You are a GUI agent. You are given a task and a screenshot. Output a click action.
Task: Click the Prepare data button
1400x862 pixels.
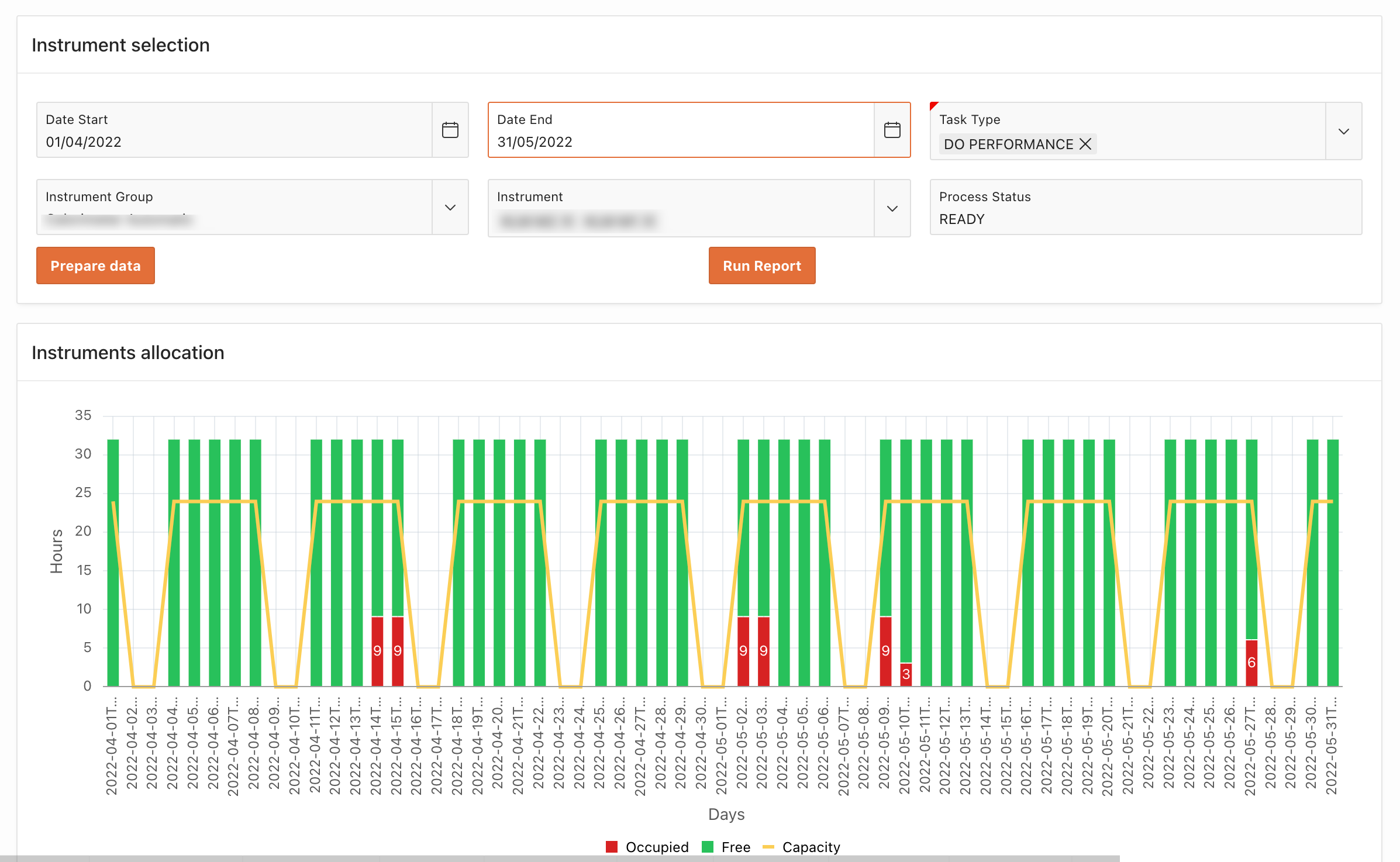click(x=95, y=266)
